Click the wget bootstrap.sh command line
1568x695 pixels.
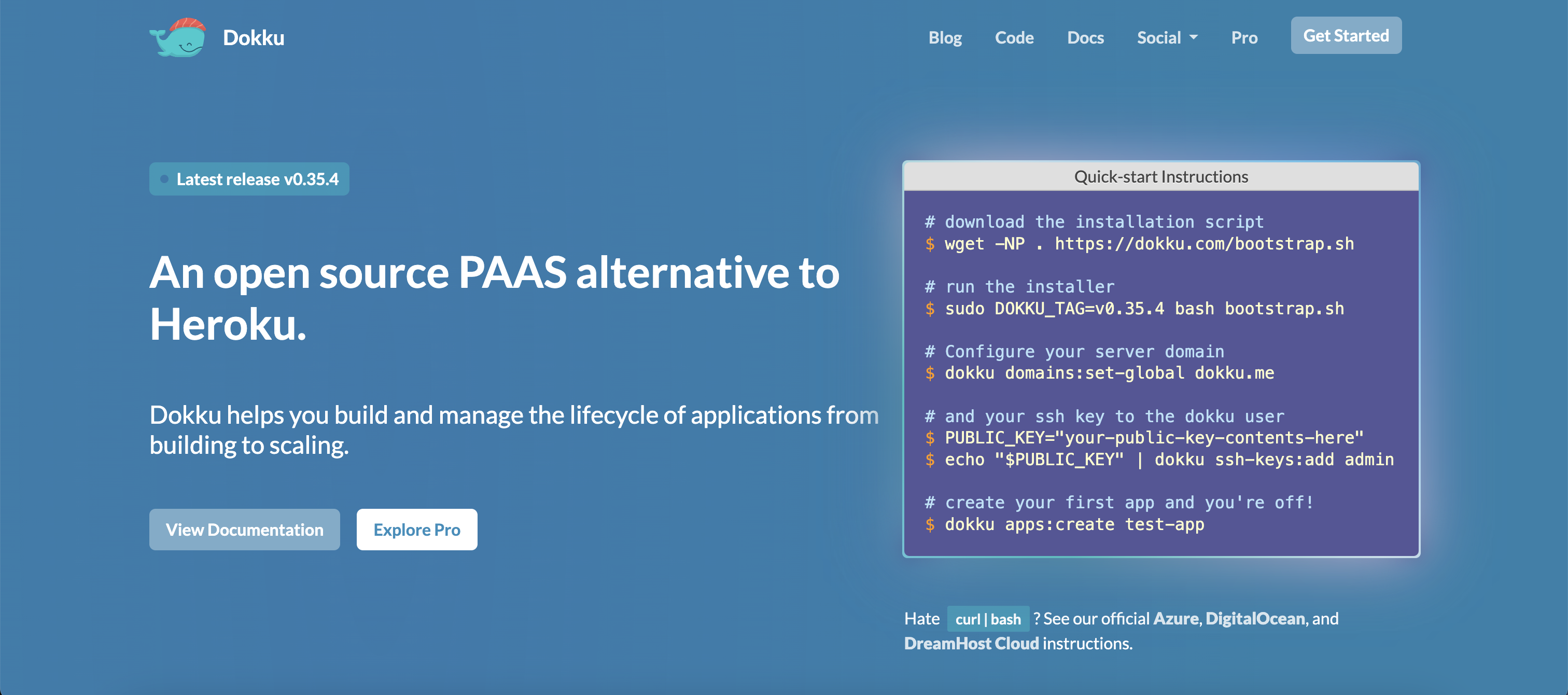click(1140, 244)
